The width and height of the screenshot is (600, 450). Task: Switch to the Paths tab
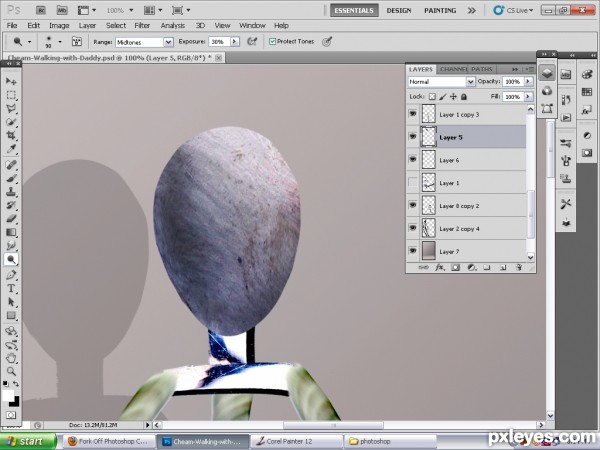pyautogui.click(x=482, y=69)
